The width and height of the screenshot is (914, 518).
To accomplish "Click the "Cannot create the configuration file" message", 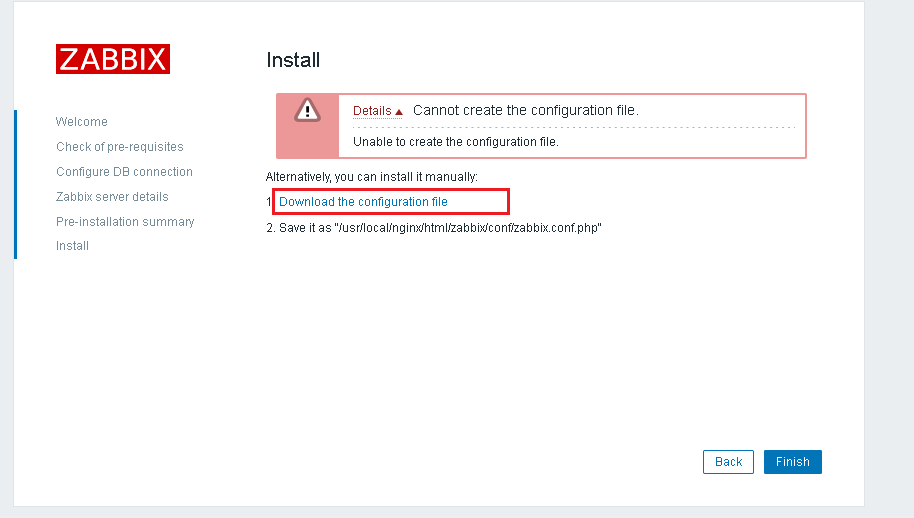I will point(525,110).
